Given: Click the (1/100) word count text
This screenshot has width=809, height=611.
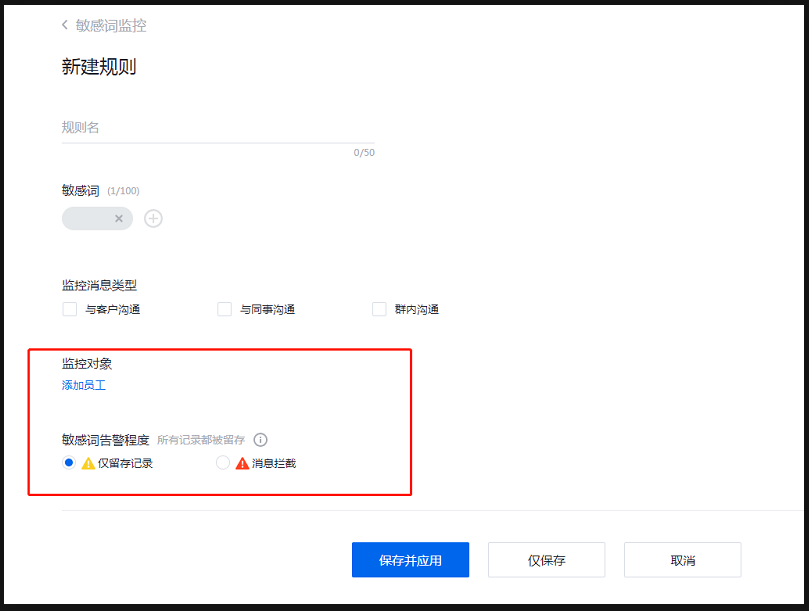Looking at the screenshot, I should pos(123,191).
